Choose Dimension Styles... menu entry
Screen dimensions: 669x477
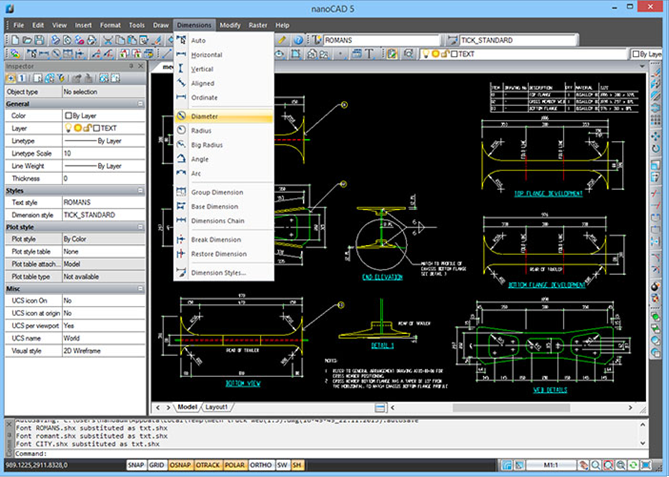coord(218,272)
